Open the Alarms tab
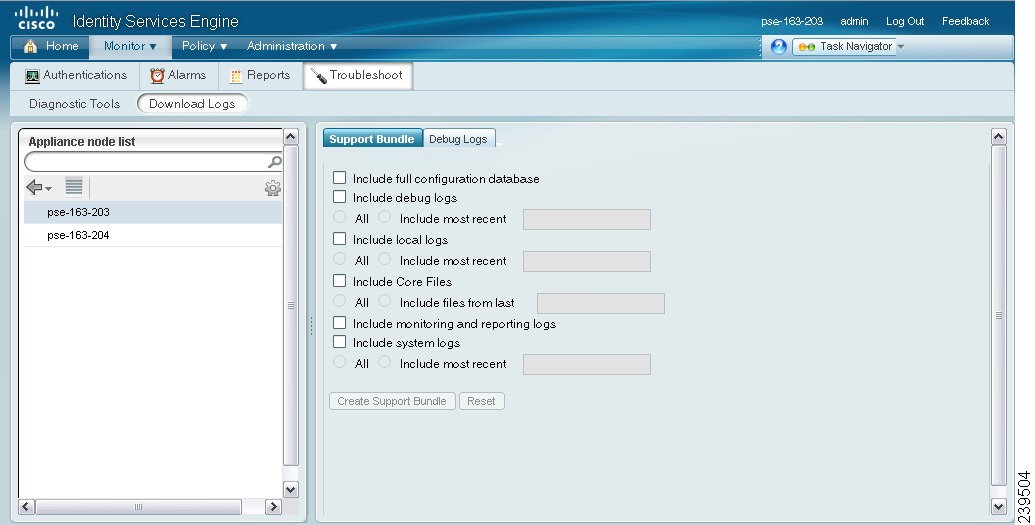Viewport: 1035px width, 525px height. 178,75
